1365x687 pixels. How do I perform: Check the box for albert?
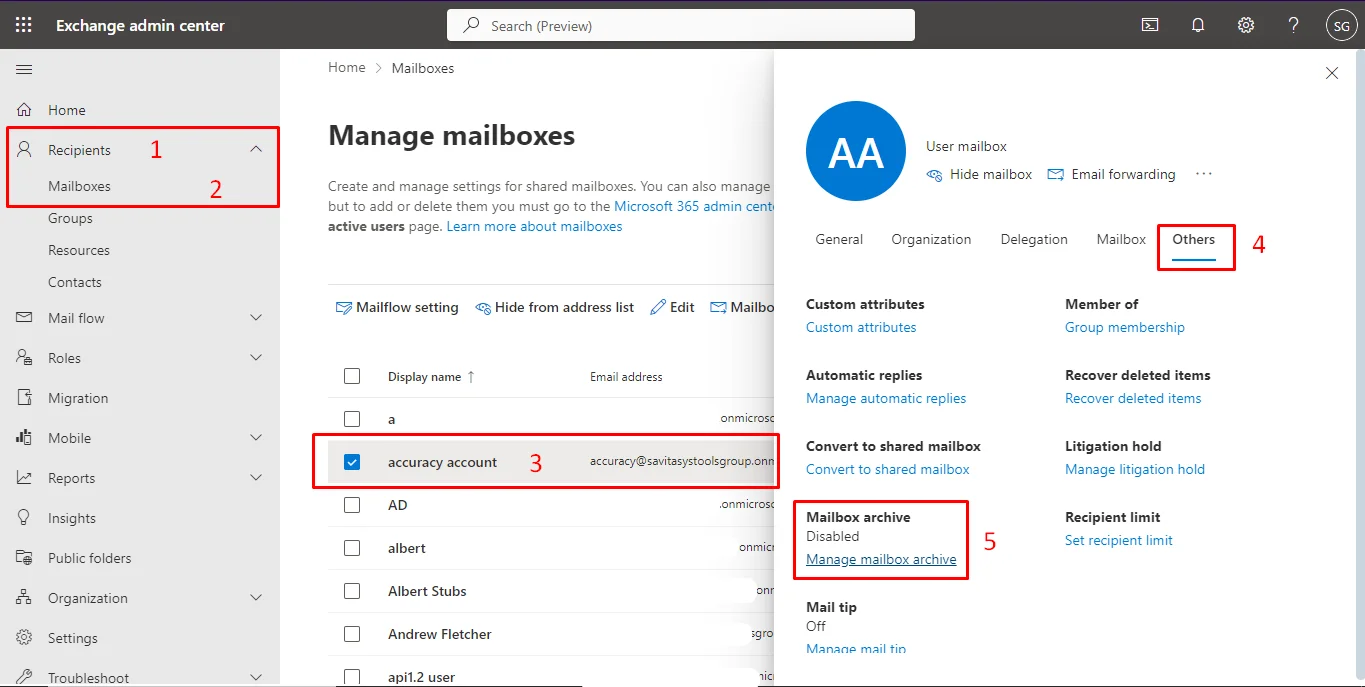click(x=352, y=548)
